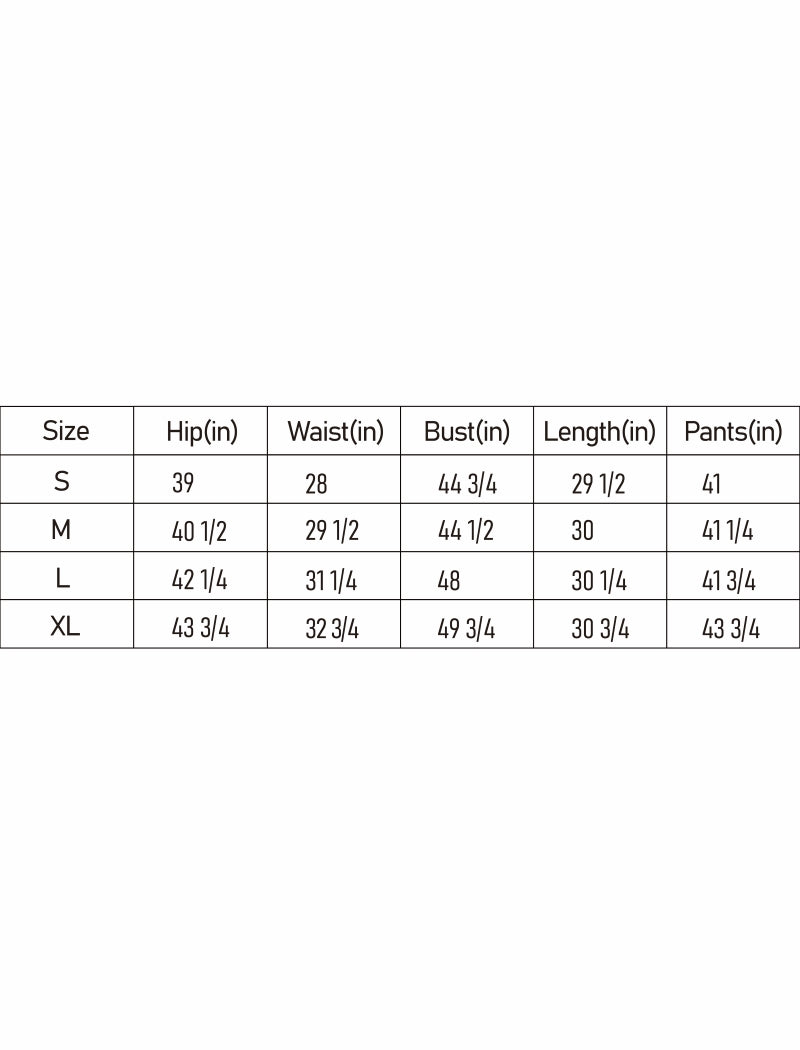Select the S size row label
The image size is (800, 1050).
(62, 482)
